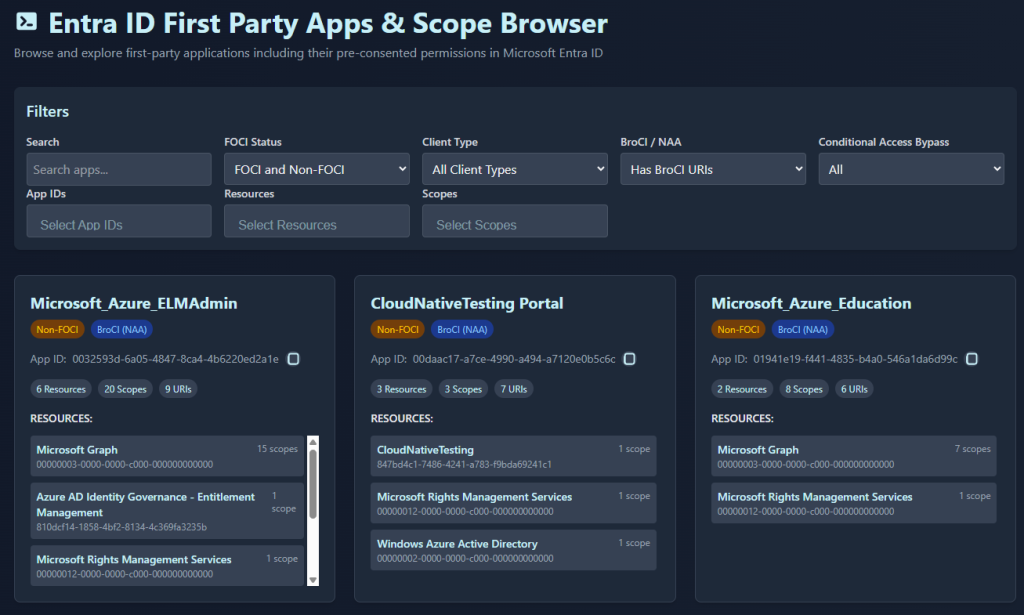Viewport: 1024px width, 615px height.
Task: Click the 7 URIs badge on CloudNativeTesting Portal
Action: tap(513, 389)
